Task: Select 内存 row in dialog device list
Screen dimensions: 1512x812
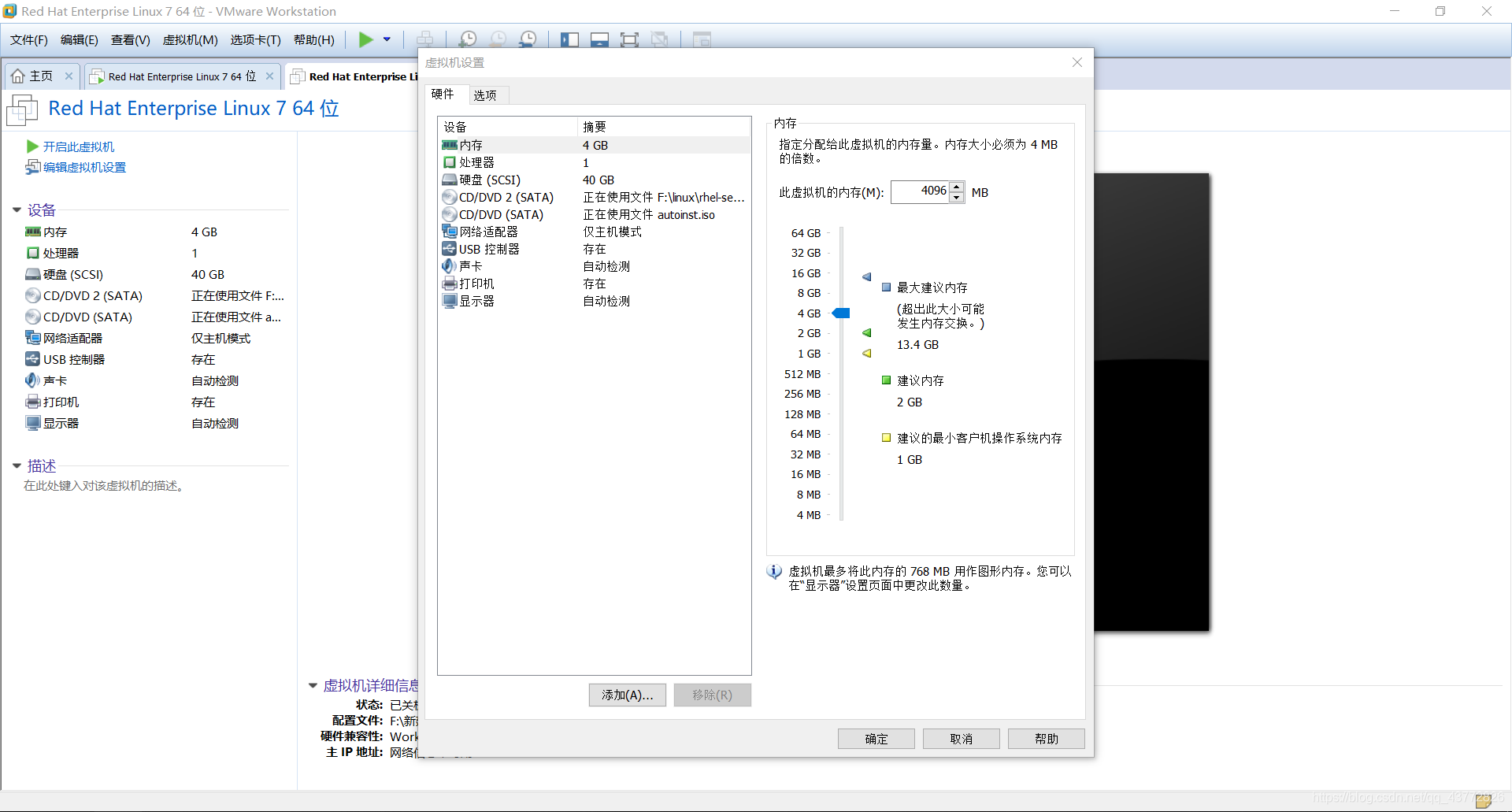Action: click(594, 145)
